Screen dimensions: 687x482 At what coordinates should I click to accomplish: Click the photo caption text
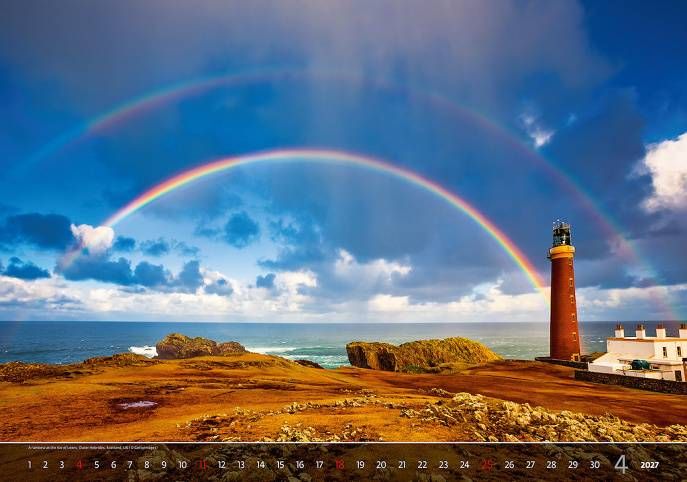click(x=84, y=447)
